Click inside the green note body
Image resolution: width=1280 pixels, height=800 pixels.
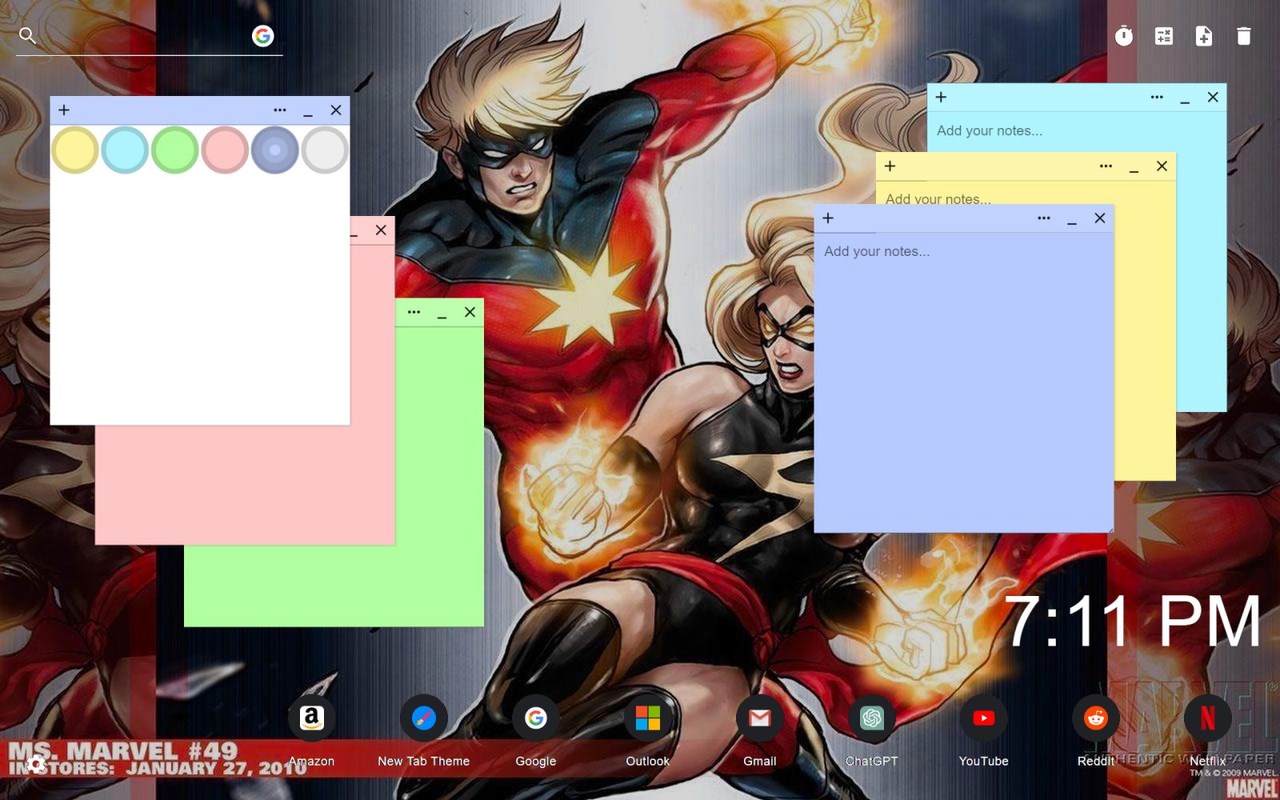(x=334, y=585)
